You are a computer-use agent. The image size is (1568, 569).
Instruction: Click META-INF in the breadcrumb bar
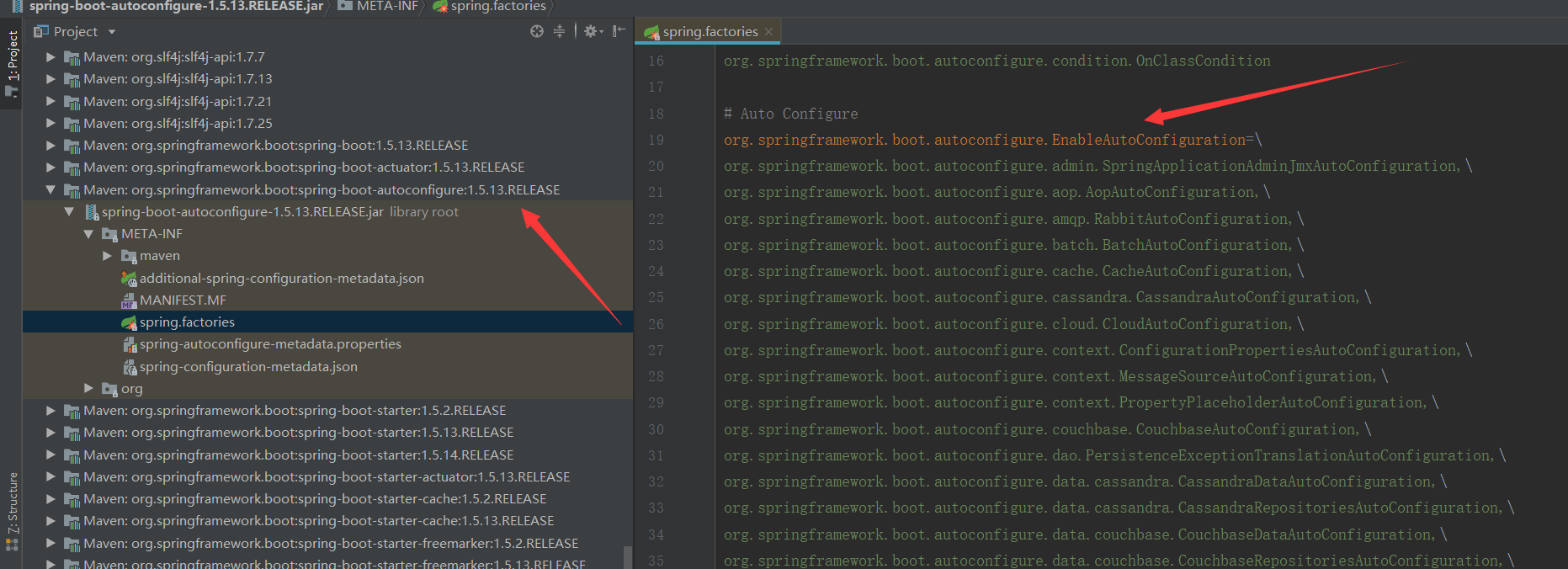pyautogui.click(x=378, y=7)
